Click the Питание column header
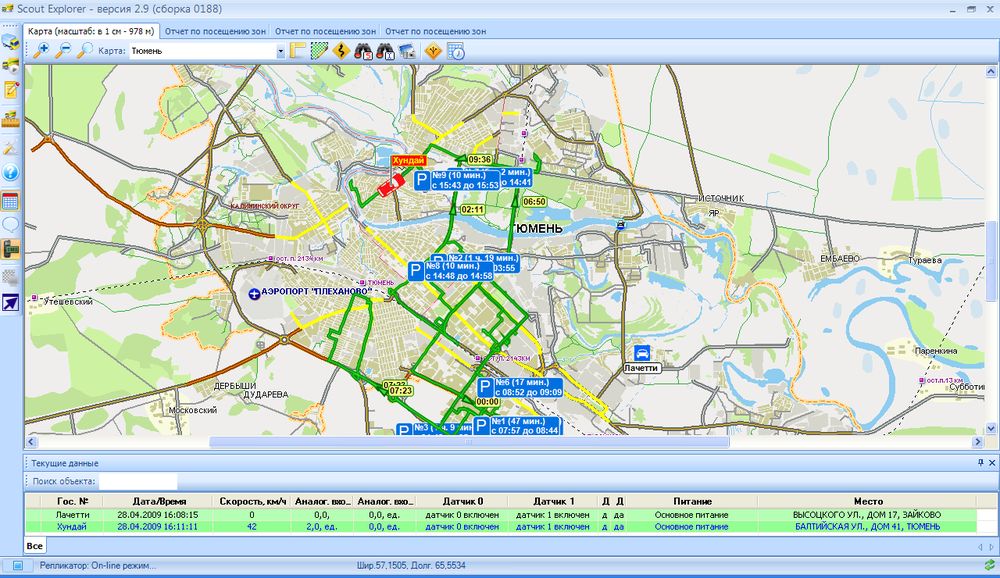This screenshot has width=1000, height=578. click(692, 501)
